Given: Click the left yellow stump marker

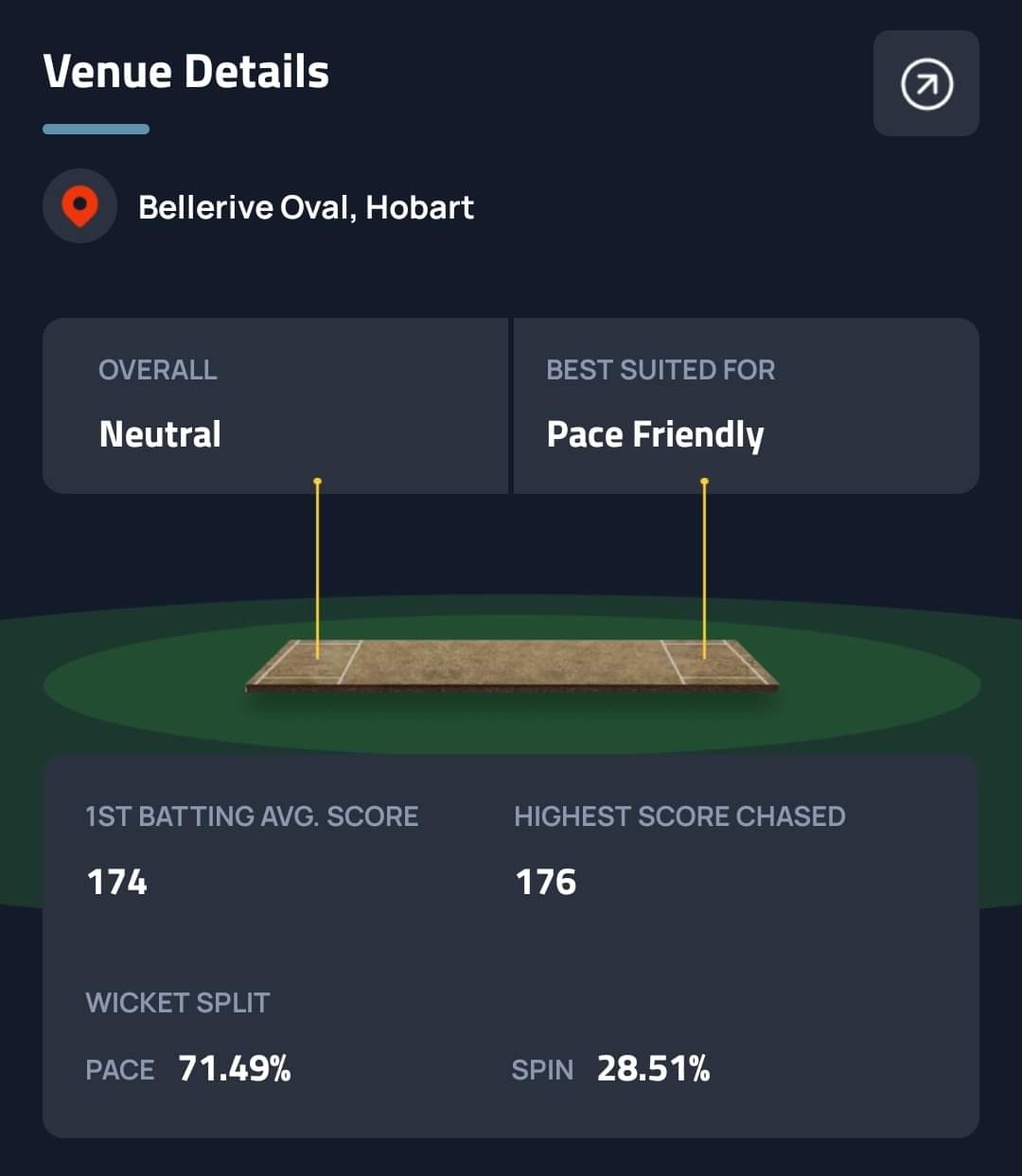Looking at the screenshot, I should (x=318, y=568).
